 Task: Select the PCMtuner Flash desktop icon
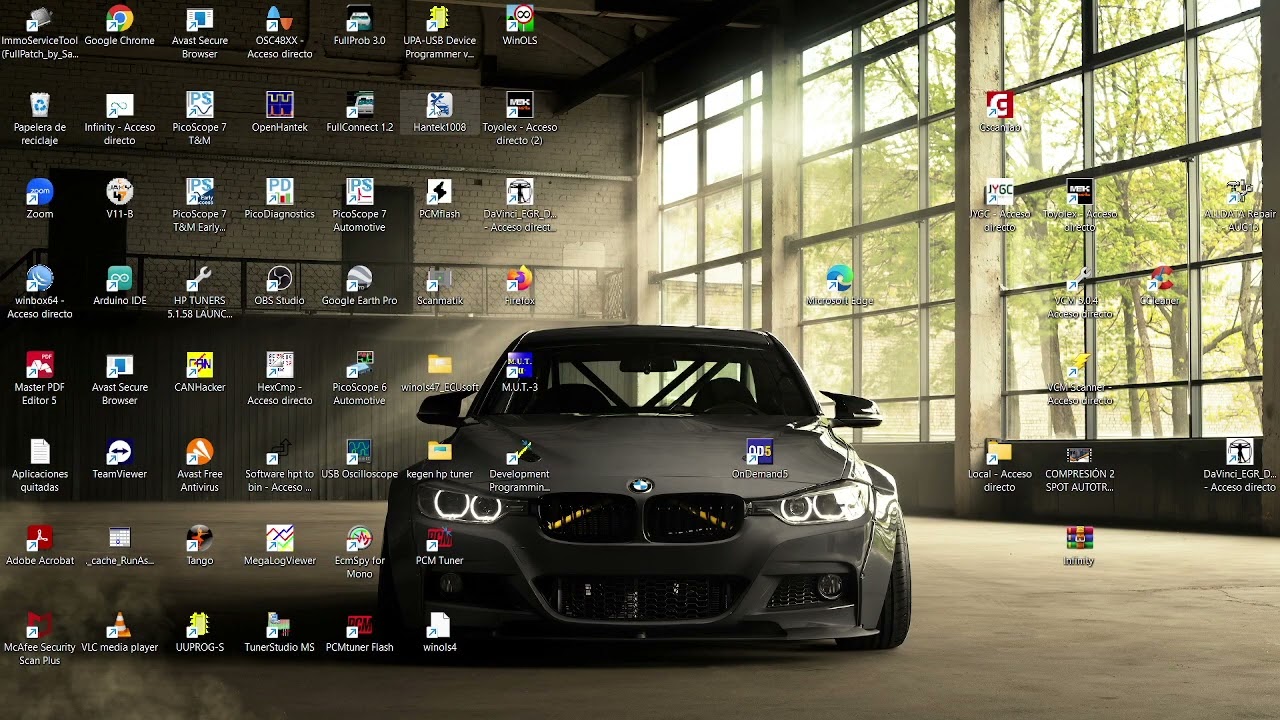[360, 625]
